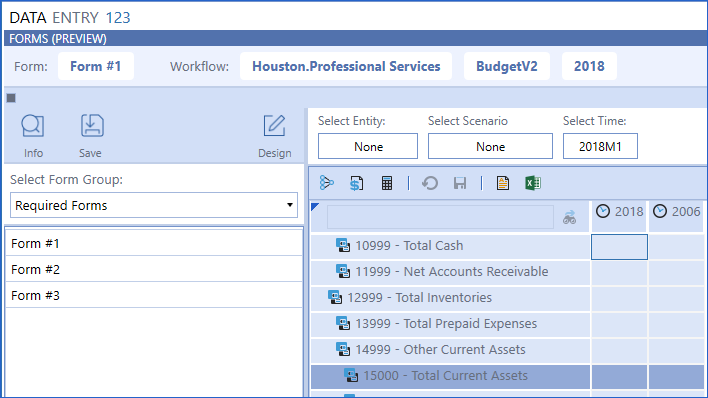The width and height of the screenshot is (708, 398).
Task: Select Form #2 in the forms list
Action: (x=154, y=269)
